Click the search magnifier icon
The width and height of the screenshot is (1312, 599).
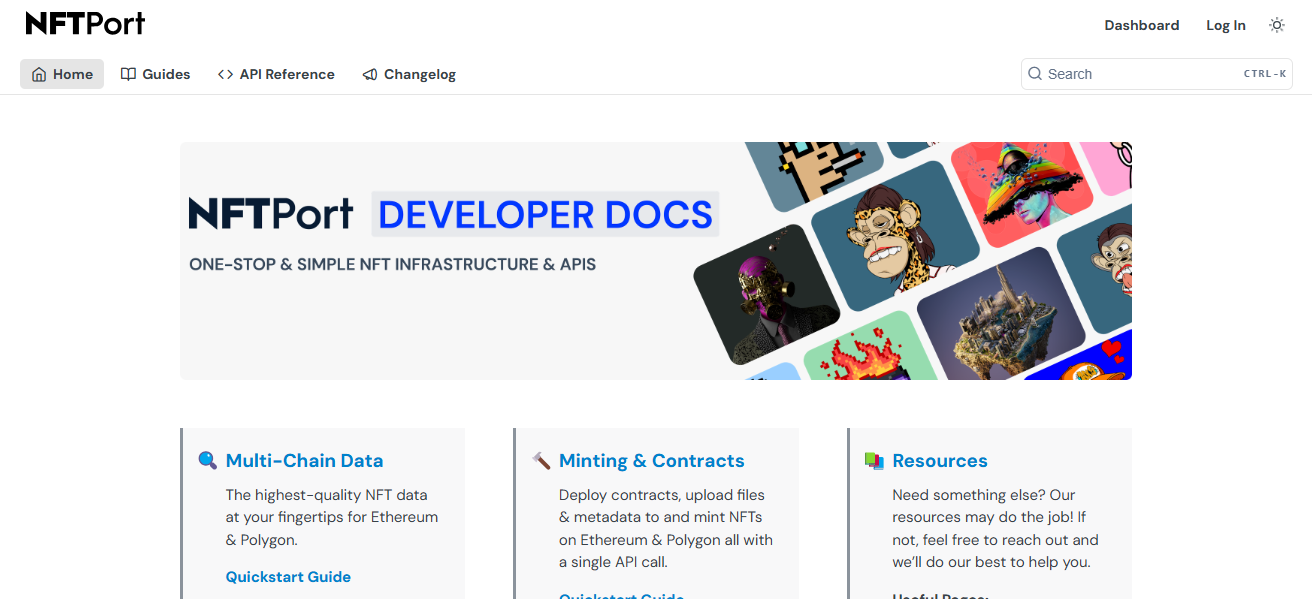(1035, 74)
